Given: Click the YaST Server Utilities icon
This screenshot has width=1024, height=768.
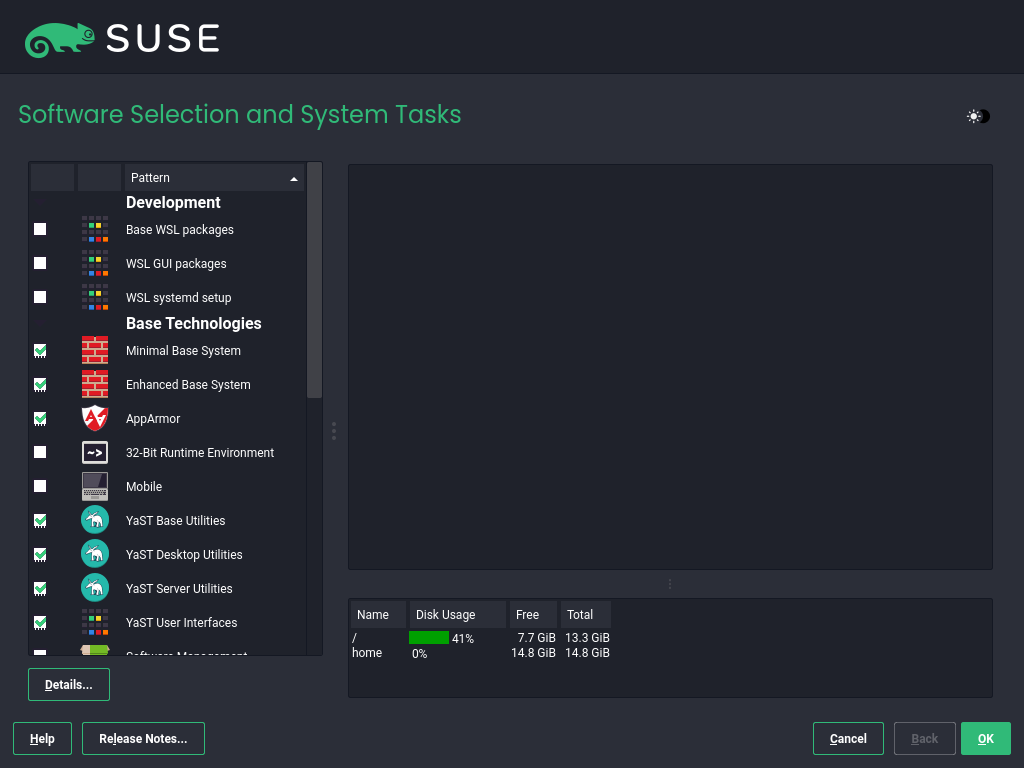Looking at the screenshot, I should click(x=94, y=588).
